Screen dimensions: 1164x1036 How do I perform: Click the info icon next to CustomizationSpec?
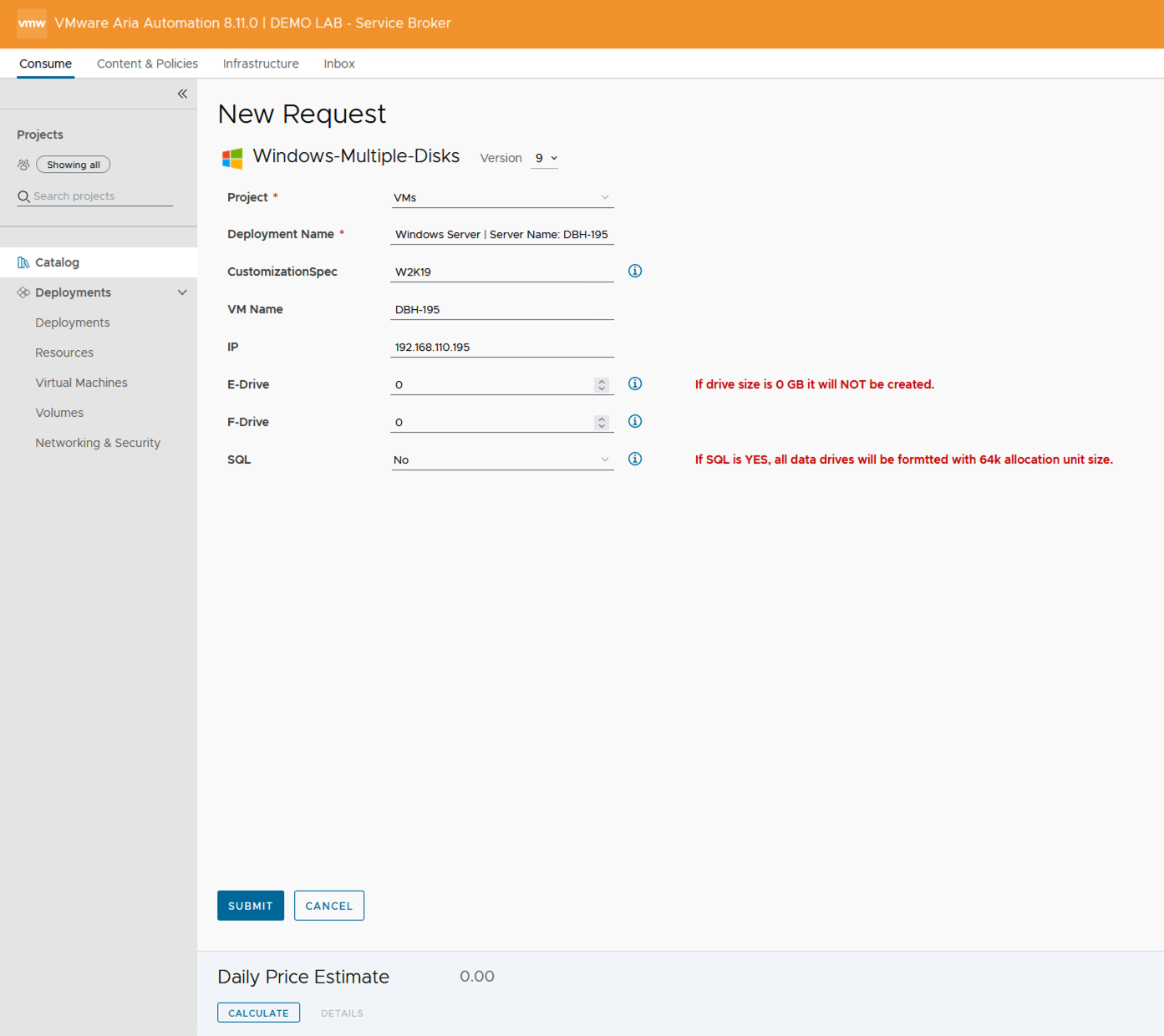click(x=635, y=271)
